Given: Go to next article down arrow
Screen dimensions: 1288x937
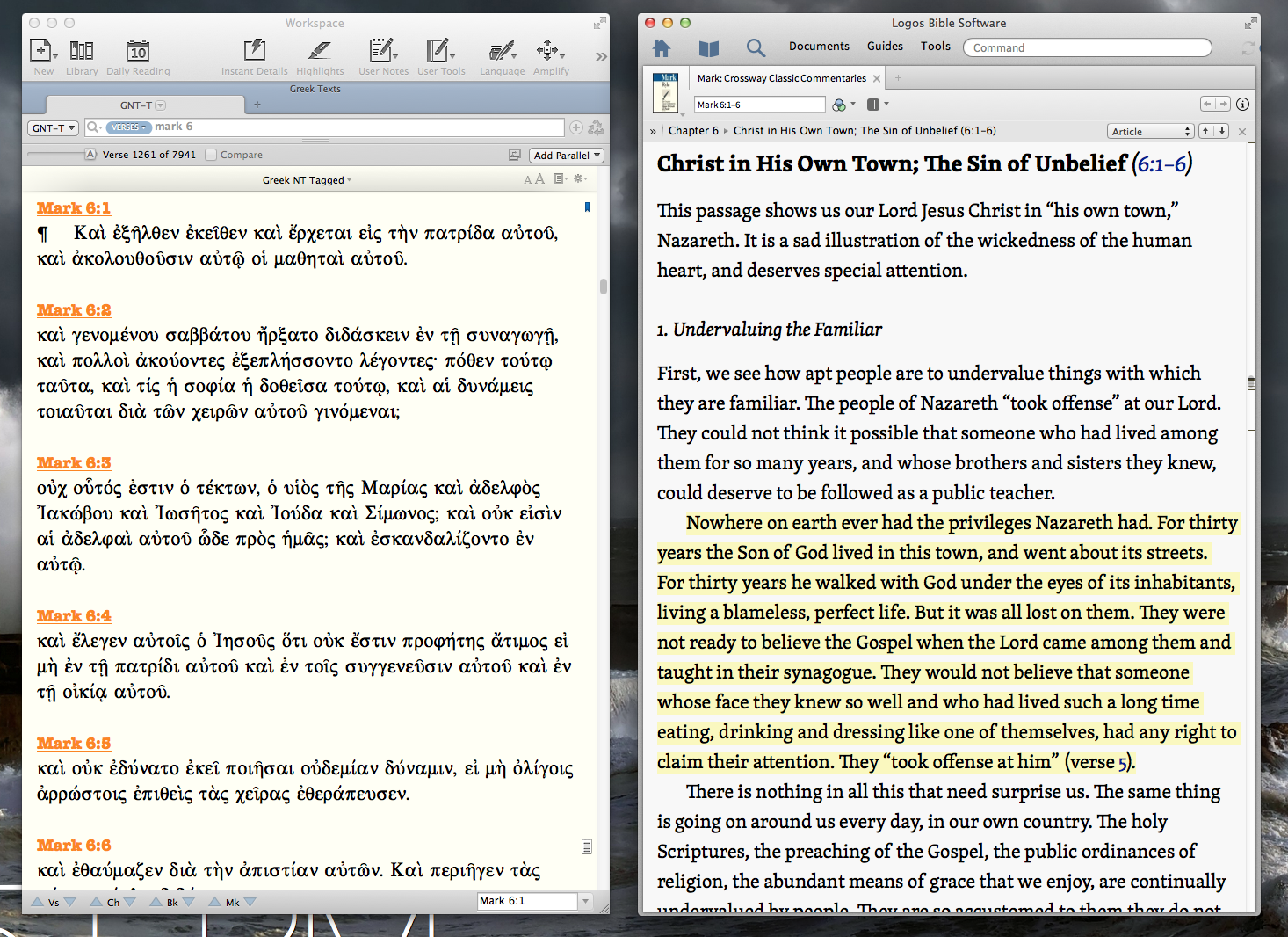Looking at the screenshot, I should (x=1221, y=131).
